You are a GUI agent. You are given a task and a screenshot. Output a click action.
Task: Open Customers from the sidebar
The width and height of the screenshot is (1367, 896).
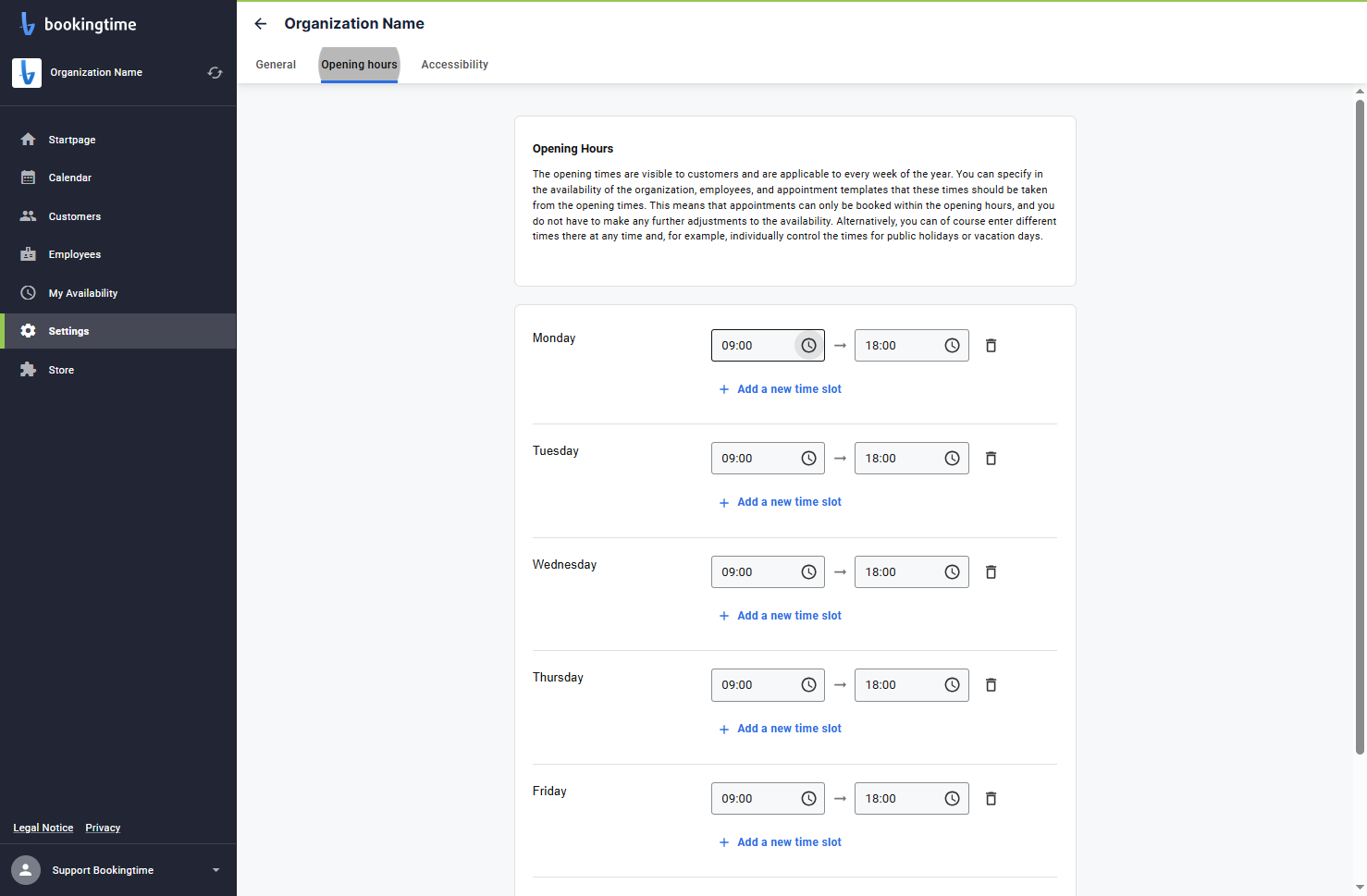point(117,216)
